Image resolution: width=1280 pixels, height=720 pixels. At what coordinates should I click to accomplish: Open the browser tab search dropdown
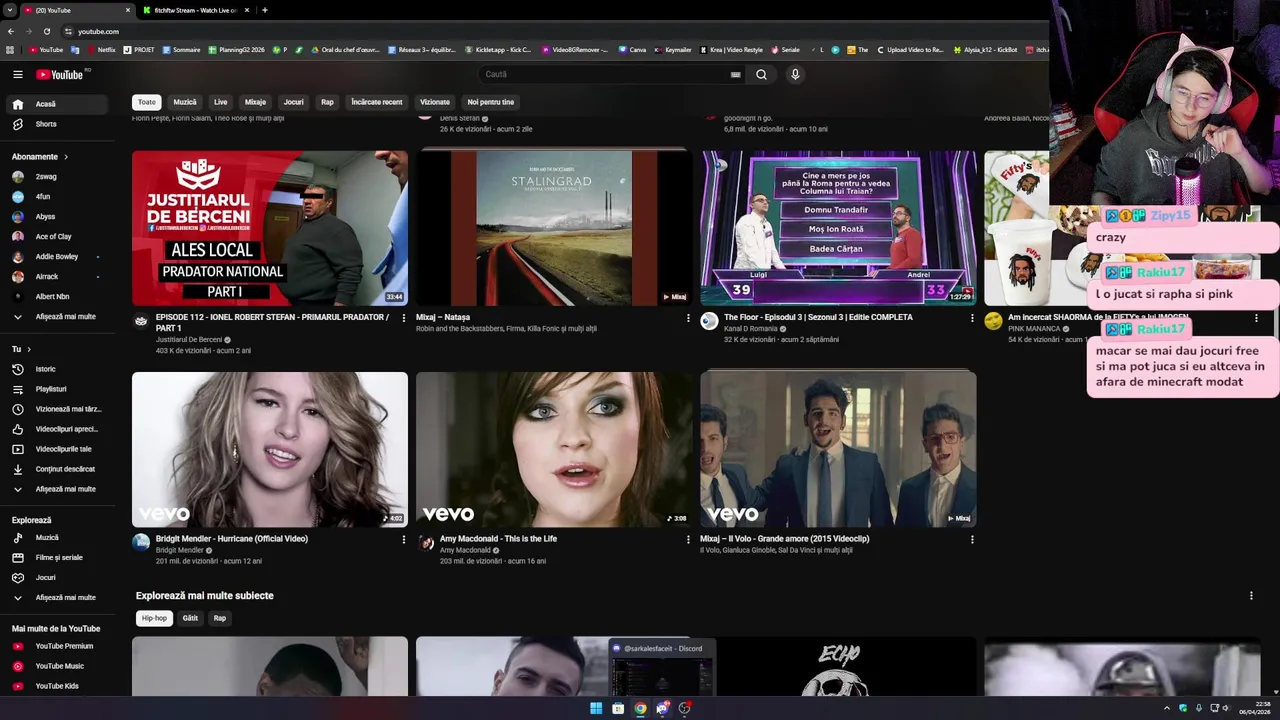10,10
